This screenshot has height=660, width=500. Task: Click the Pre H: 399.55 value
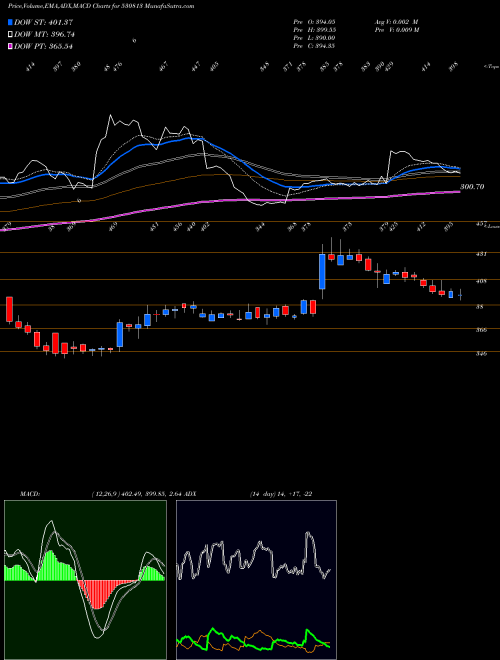(x=314, y=30)
